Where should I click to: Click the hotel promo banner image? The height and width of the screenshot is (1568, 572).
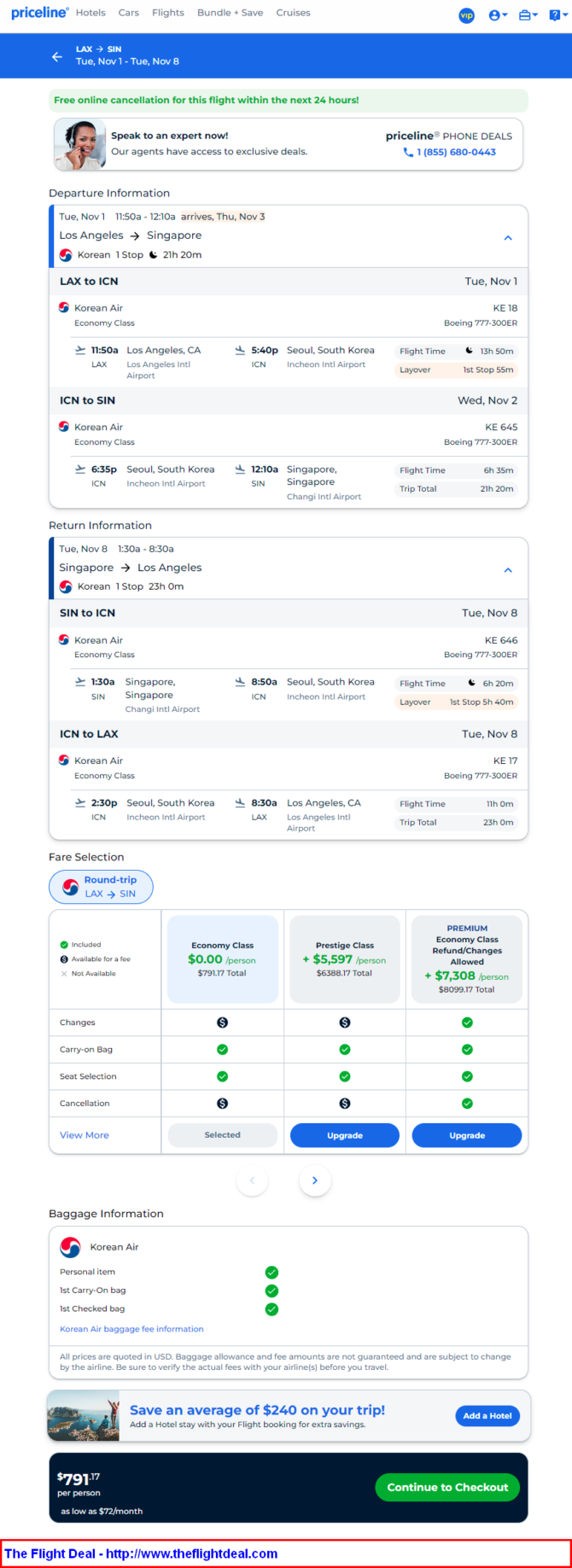(x=83, y=1416)
